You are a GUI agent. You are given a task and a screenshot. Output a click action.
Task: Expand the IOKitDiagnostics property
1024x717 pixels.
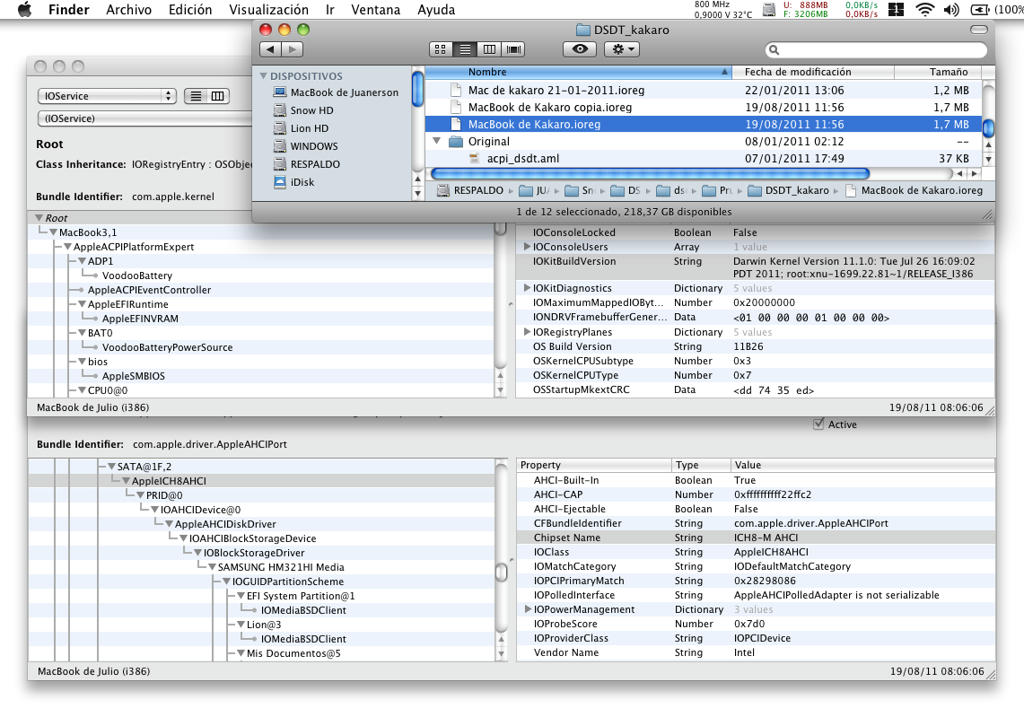click(526, 287)
